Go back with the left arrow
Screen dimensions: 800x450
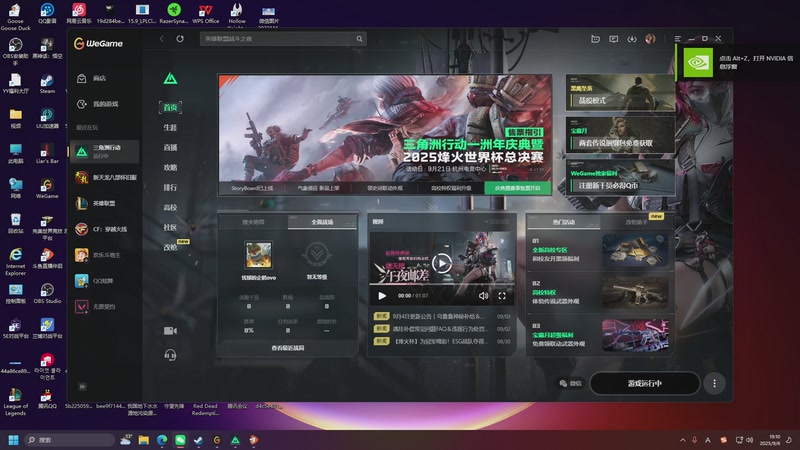[x=162, y=39]
